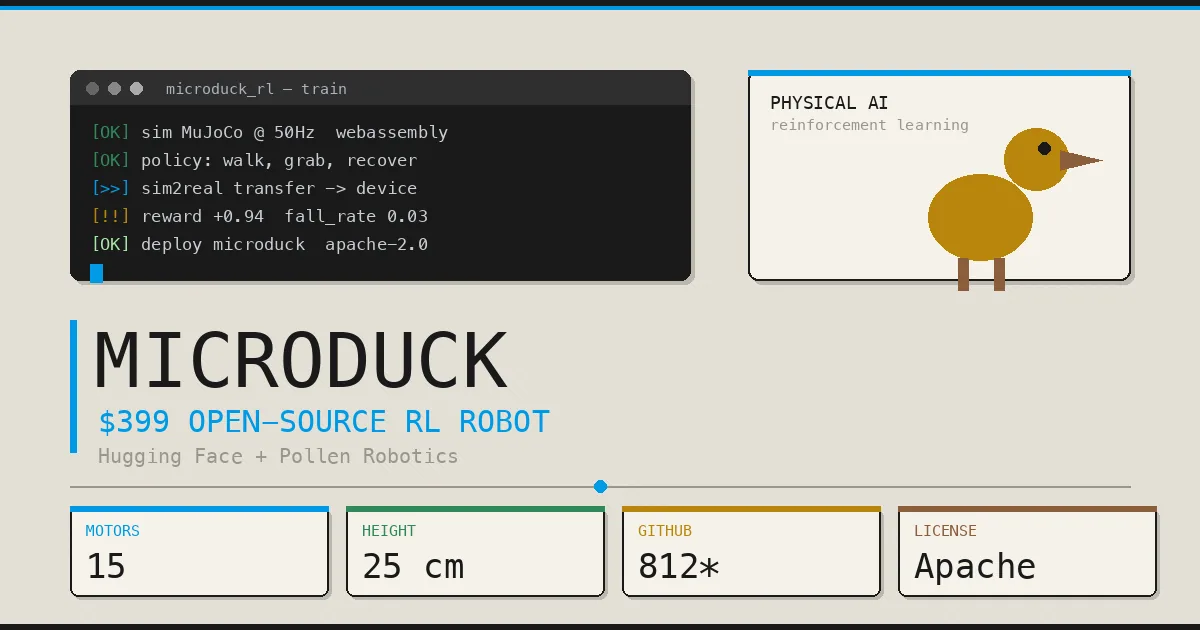Select the terminal title 'microduck_rl — train'
Image resolution: width=1200 pixels, height=630 pixels.
(x=256, y=89)
